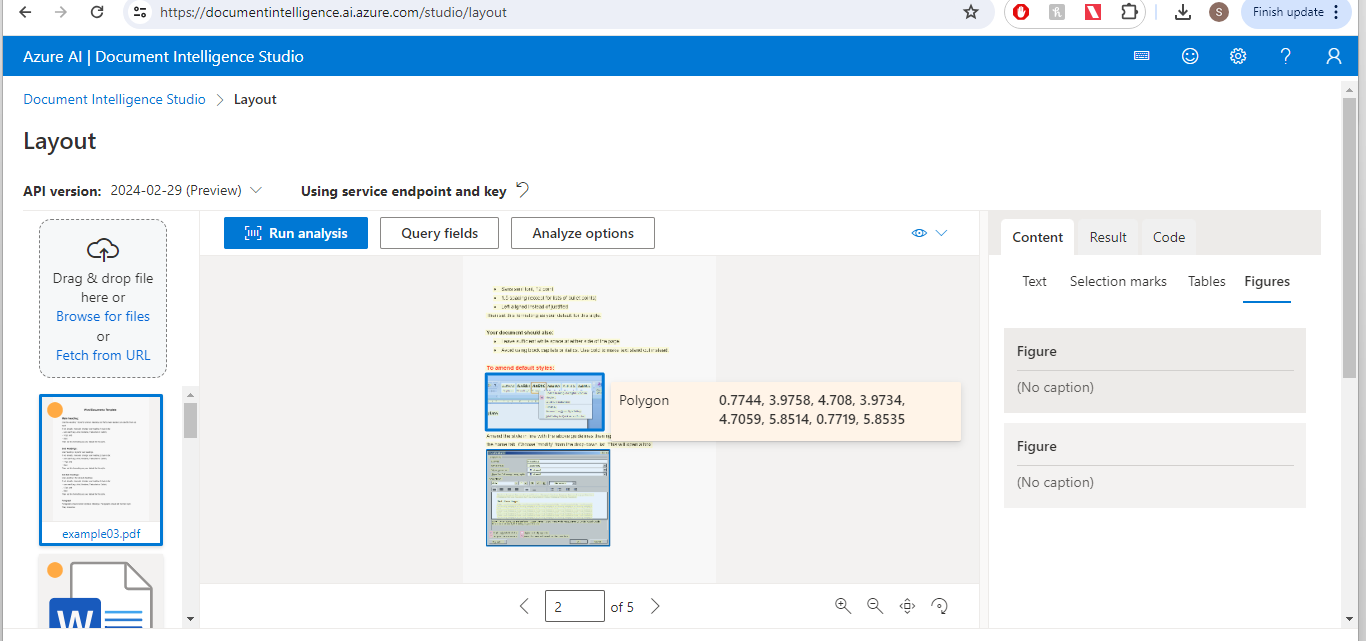
Task: Open the keyboard shortcuts icon
Action: pos(1141,56)
